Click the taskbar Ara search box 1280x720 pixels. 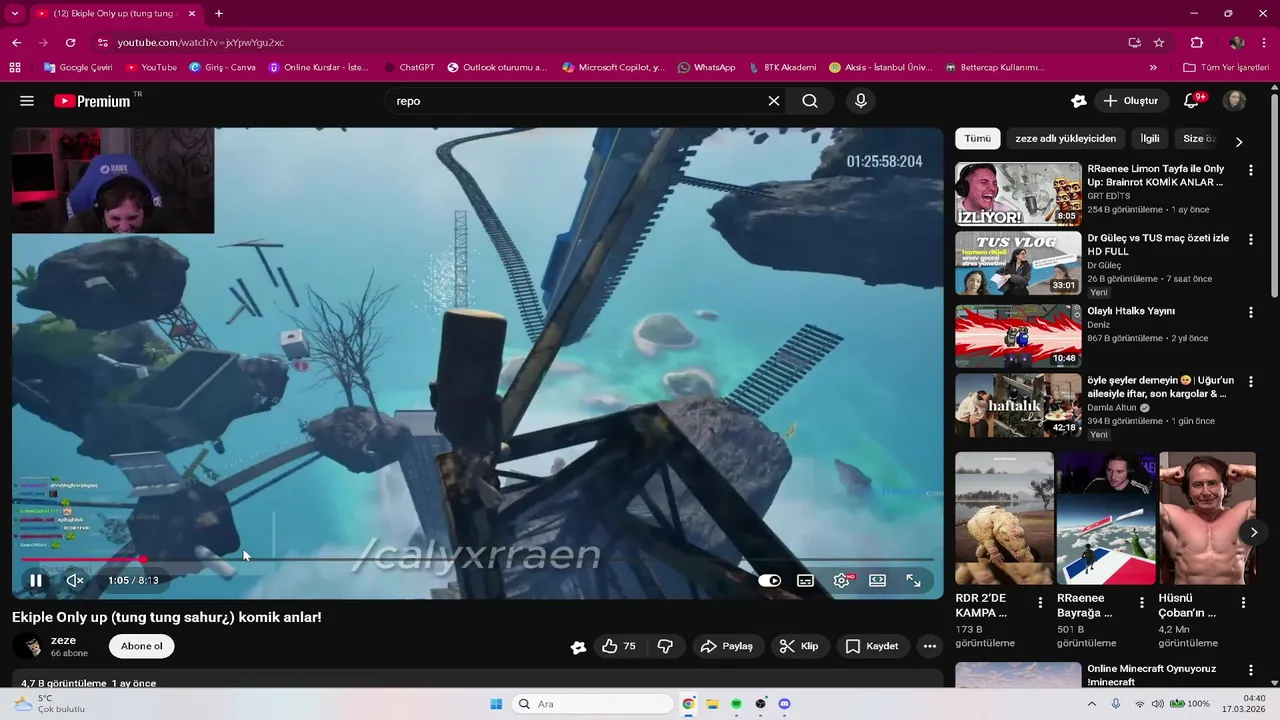click(593, 704)
